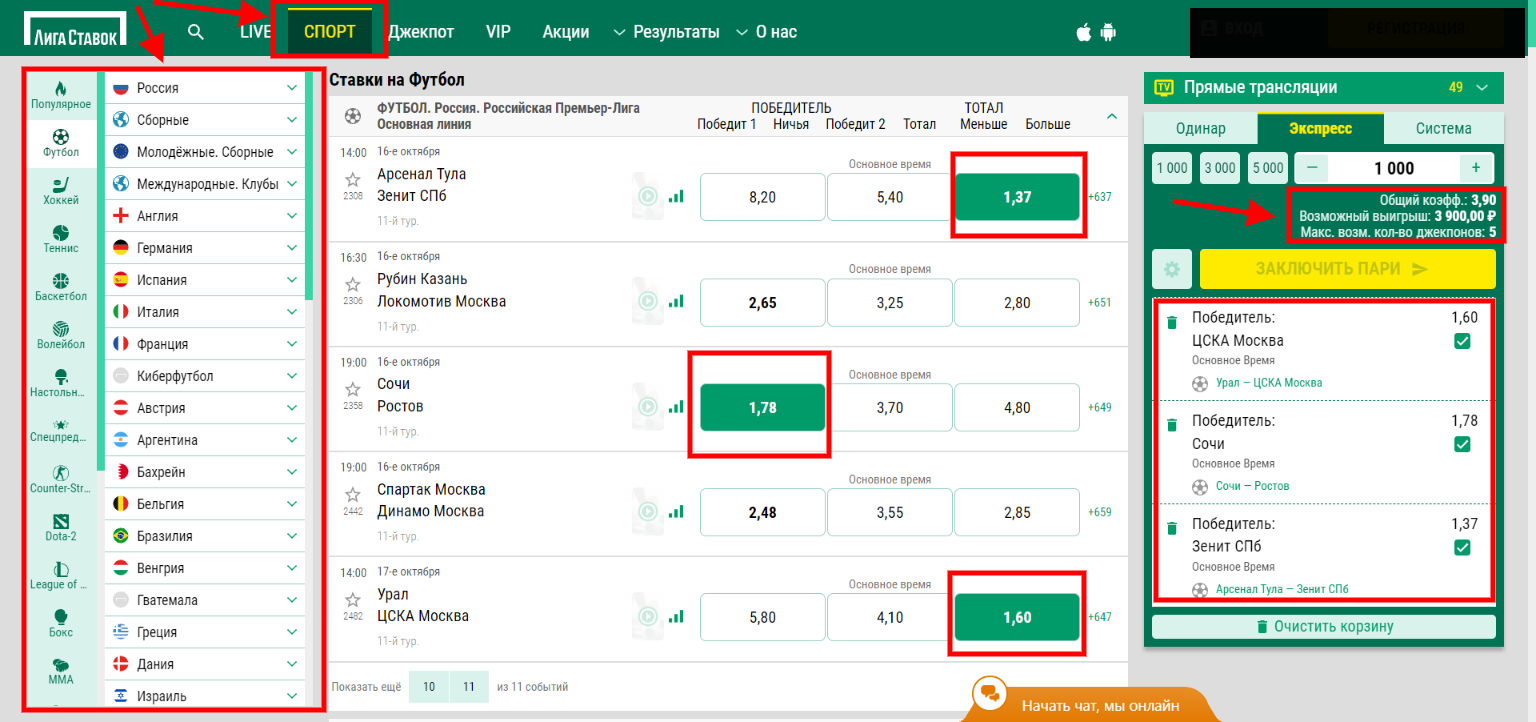This screenshot has width=1536, height=722.
Task: Open the Android app download icon
Action: pos(1107,32)
